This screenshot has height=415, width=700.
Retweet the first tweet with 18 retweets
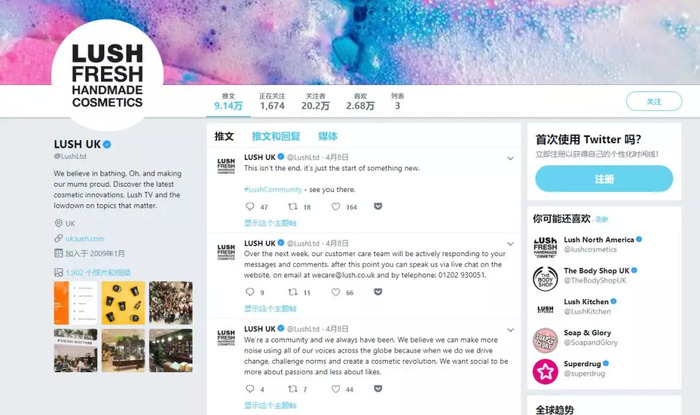(293, 206)
